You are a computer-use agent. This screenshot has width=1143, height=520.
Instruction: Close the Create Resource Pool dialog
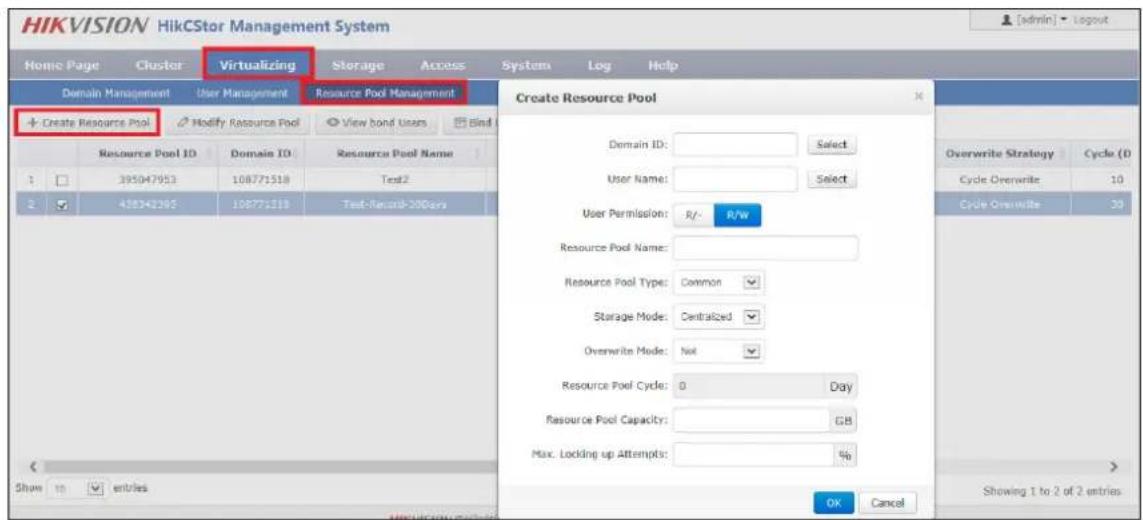[x=919, y=97]
